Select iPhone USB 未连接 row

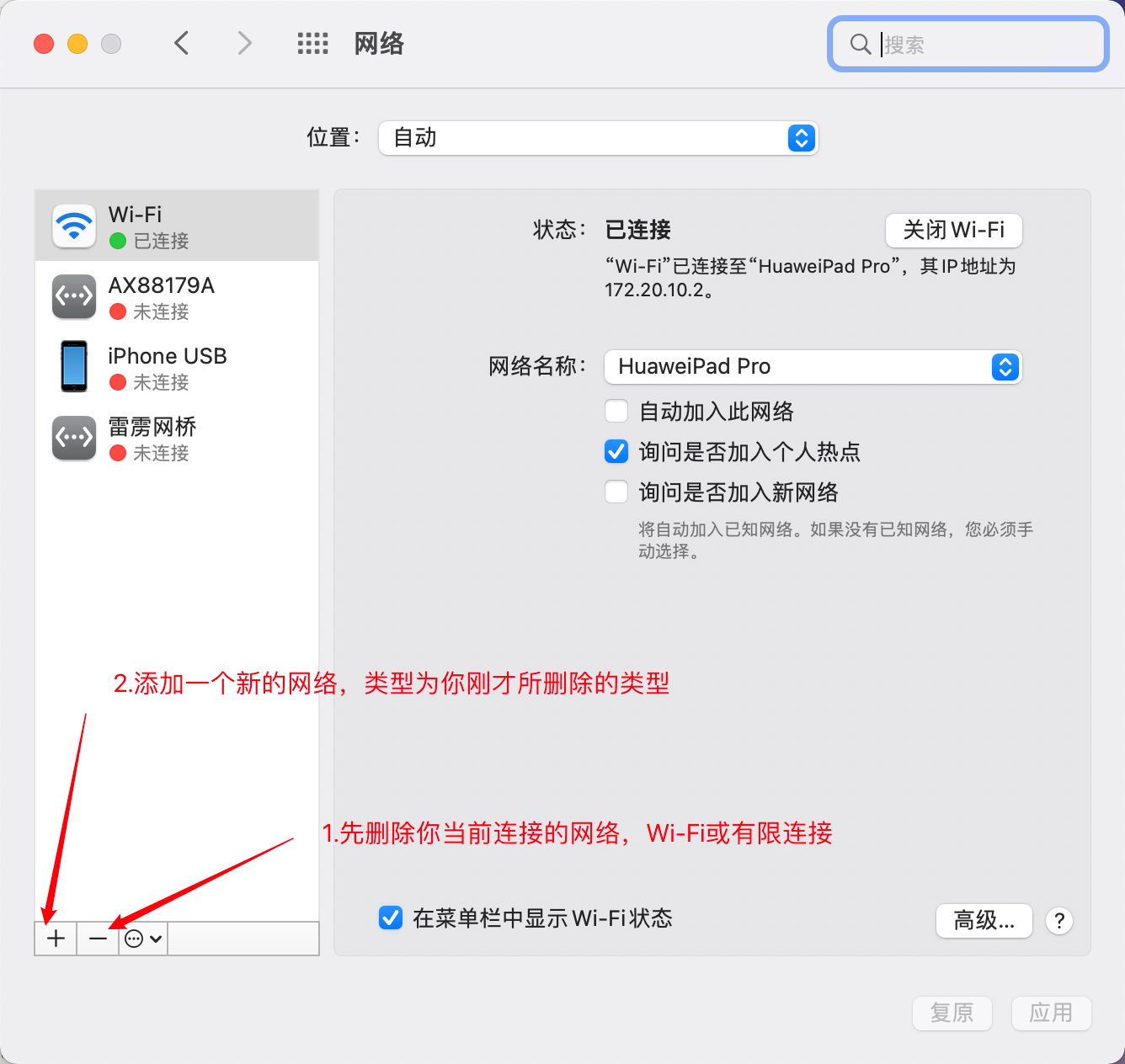(177, 367)
